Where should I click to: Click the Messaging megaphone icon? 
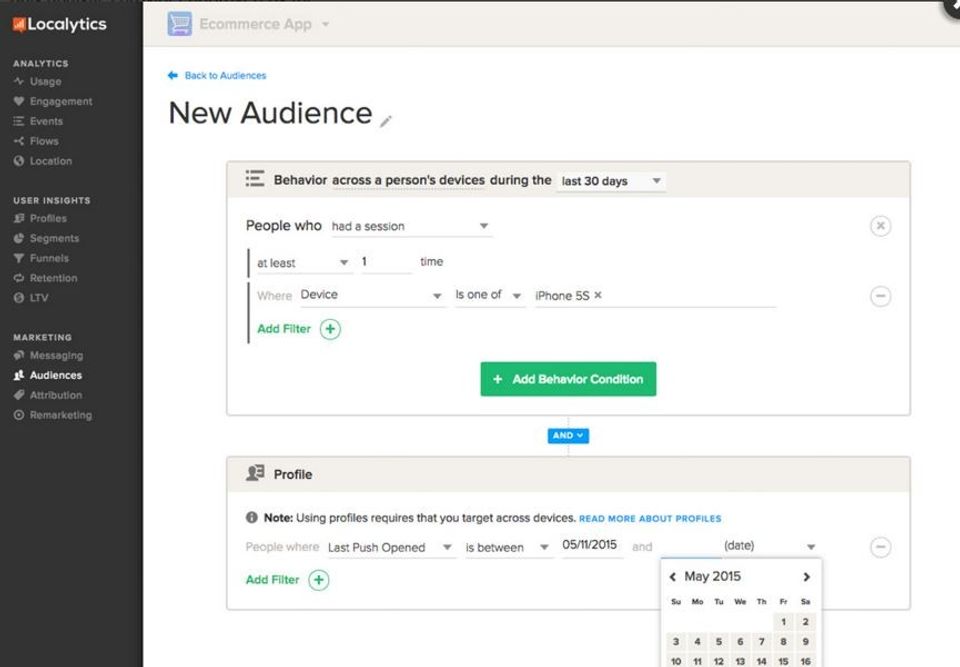click(19, 355)
